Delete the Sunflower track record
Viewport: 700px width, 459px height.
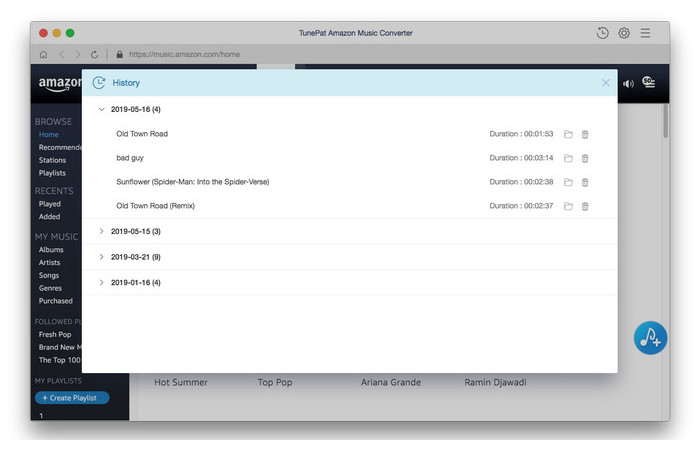(585, 182)
